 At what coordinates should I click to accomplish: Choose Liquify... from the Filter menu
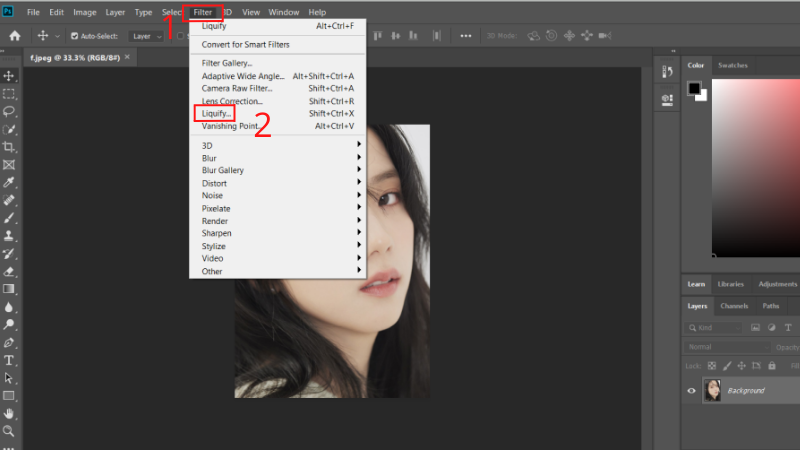pos(216,114)
